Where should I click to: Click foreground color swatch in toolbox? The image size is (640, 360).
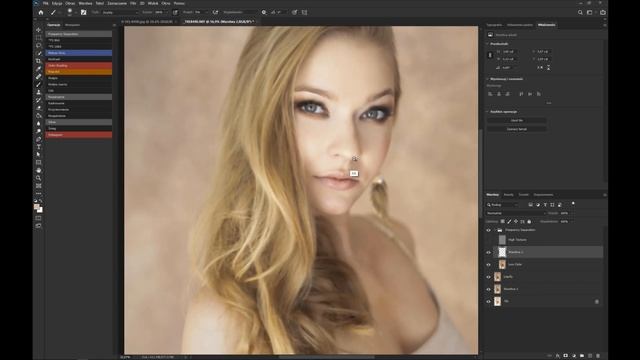click(x=36, y=207)
